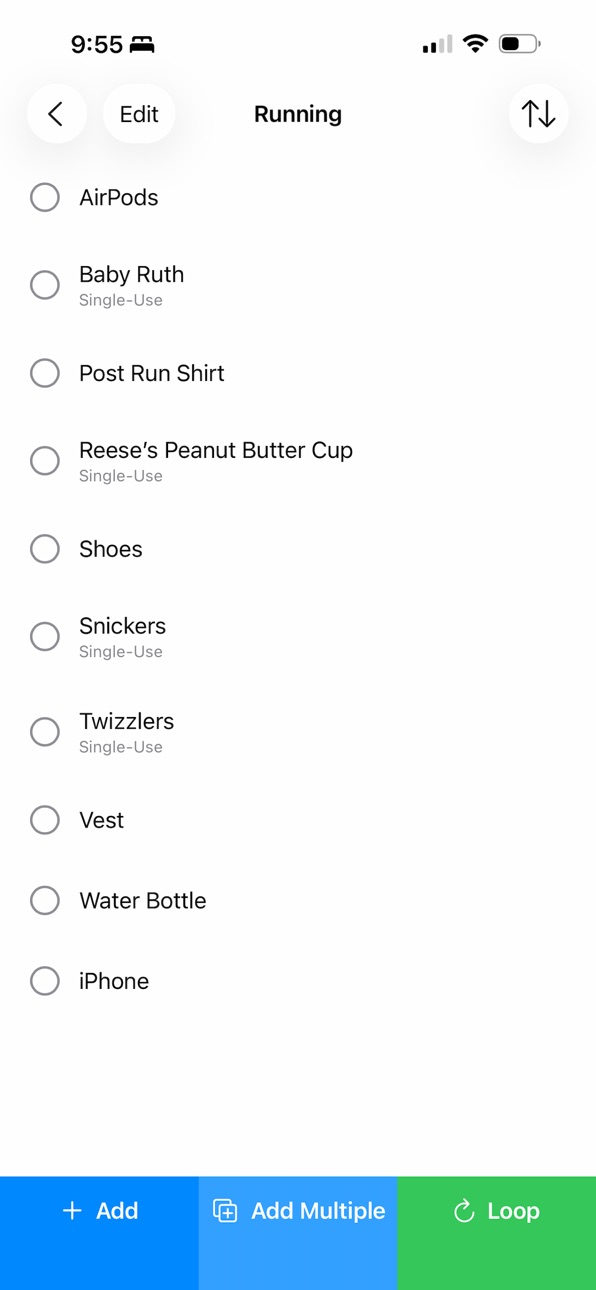Tap the Add Multiple button label

[318, 1211]
